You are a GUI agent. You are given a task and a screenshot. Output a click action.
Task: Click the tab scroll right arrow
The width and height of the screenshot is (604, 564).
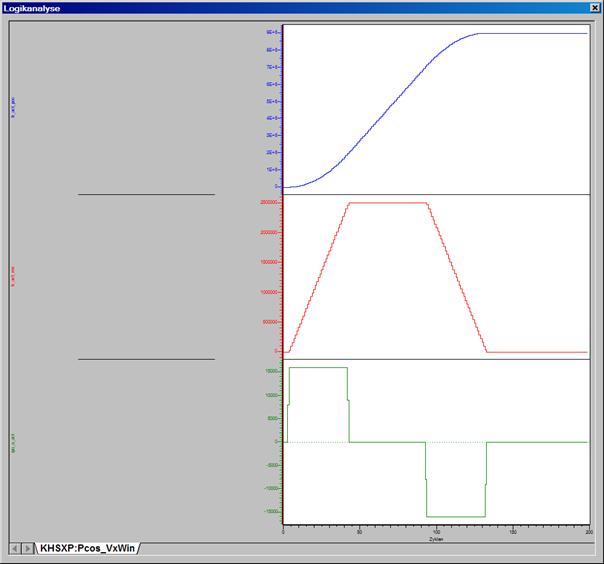click(27, 548)
